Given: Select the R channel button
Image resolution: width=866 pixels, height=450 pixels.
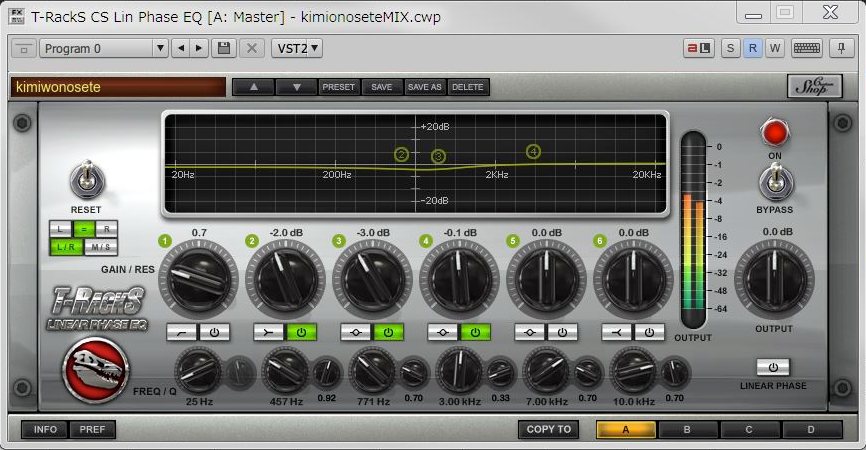Looking at the screenshot, I should (x=107, y=229).
